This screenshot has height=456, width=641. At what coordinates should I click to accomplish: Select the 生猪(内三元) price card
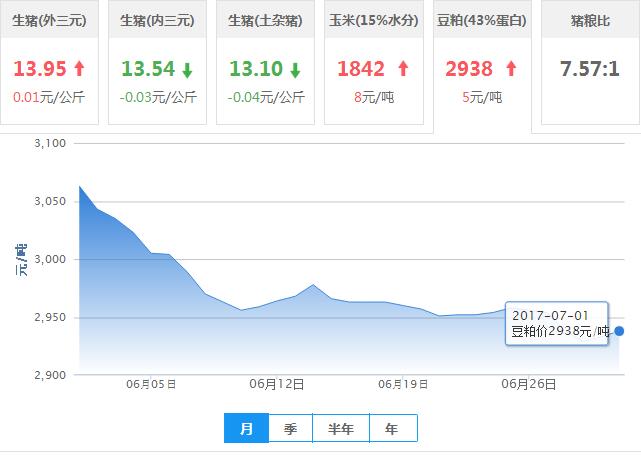tap(157, 62)
